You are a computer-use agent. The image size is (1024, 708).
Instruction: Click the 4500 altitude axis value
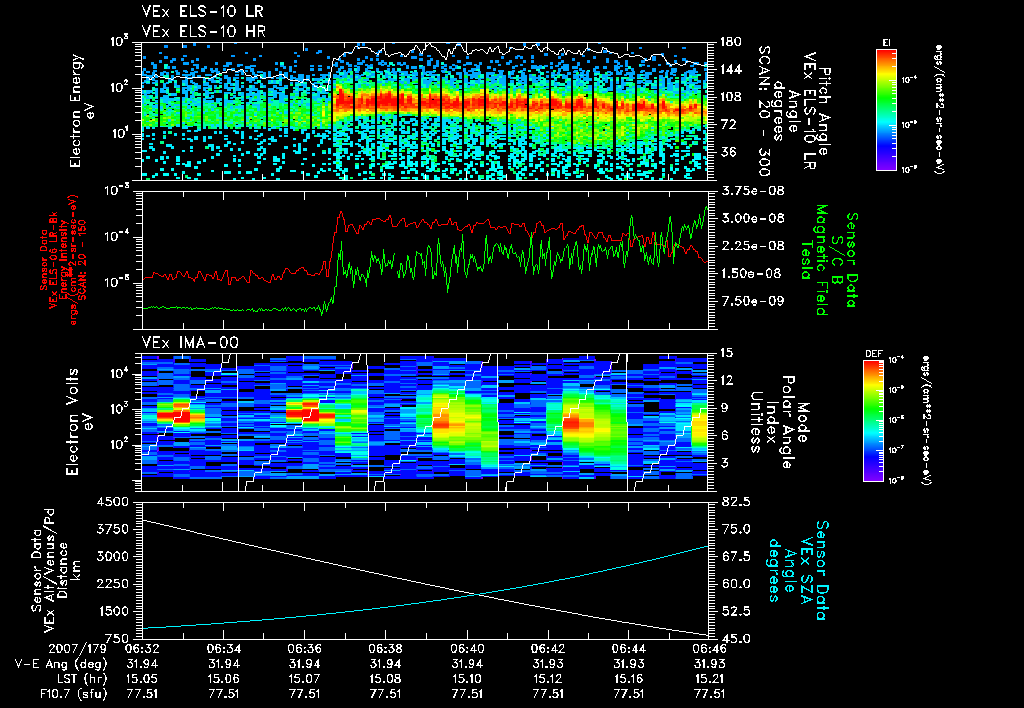112,502
